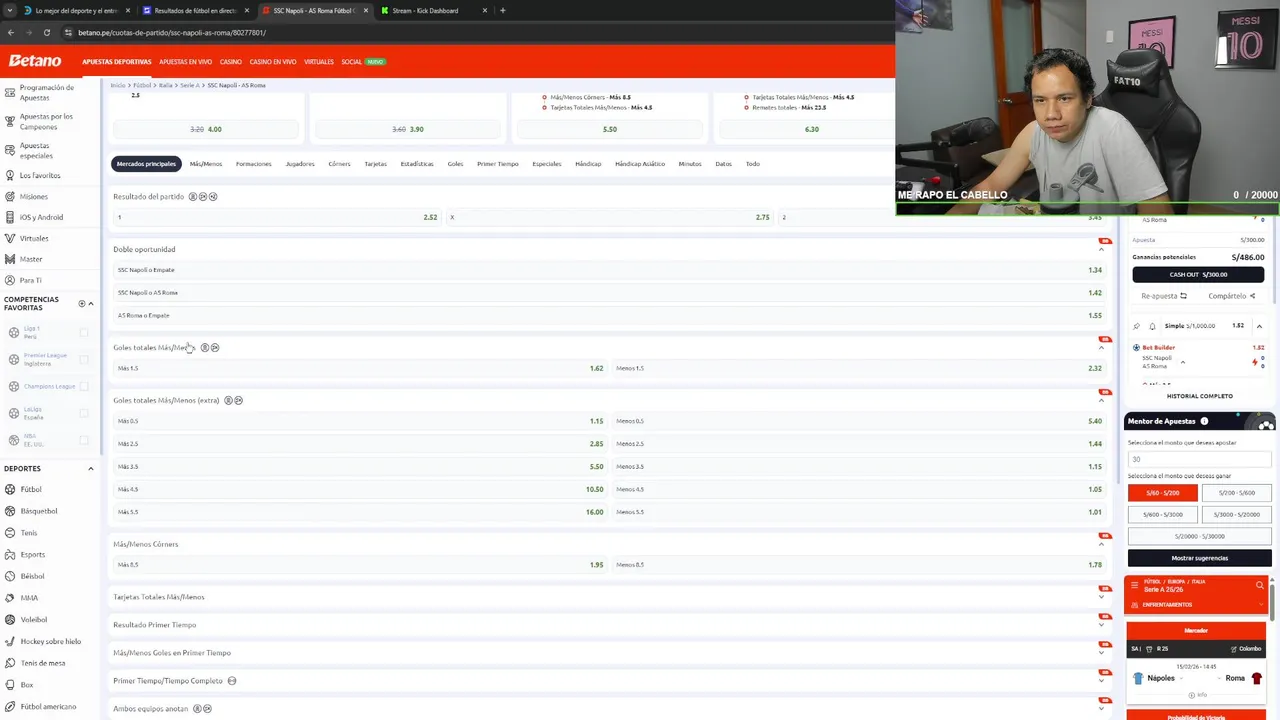Click the Re-apuesta button
The height and width of the screenshot is (720, 1280).
pyautogui.click(x=1164, y=296)
